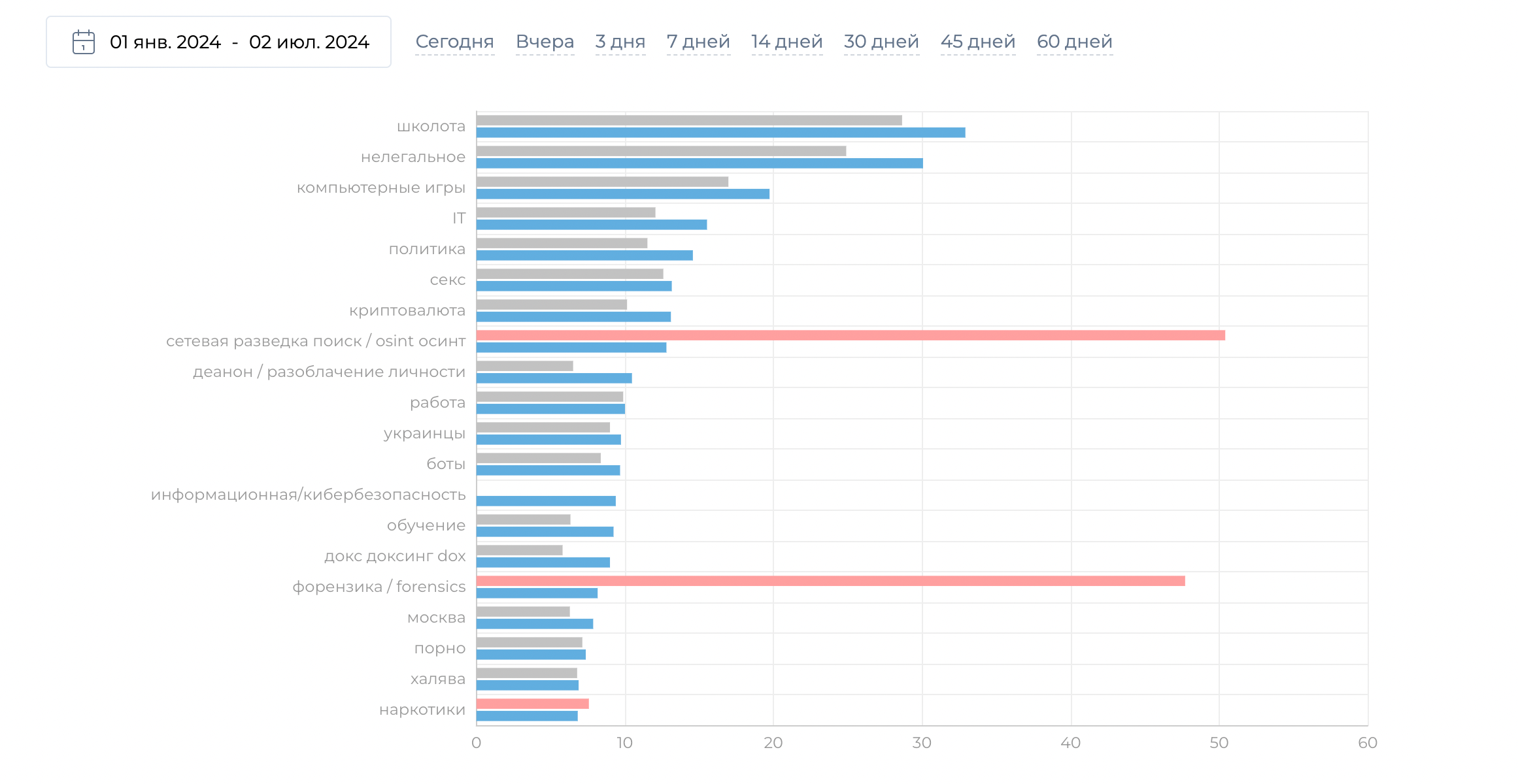Click the label сетевая разведка поиск / osint осинт

pos(316,341)
